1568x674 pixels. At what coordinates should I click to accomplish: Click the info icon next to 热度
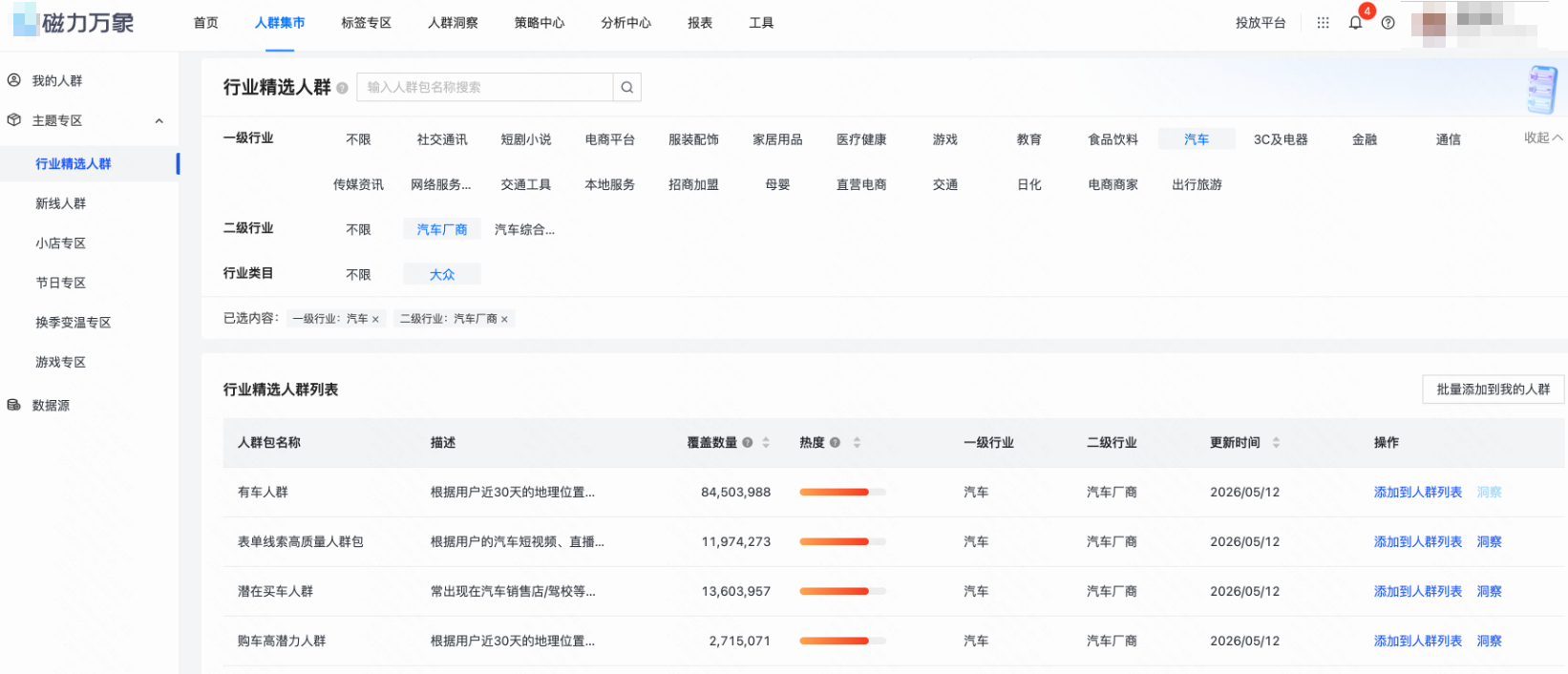[x=836, y=442]
